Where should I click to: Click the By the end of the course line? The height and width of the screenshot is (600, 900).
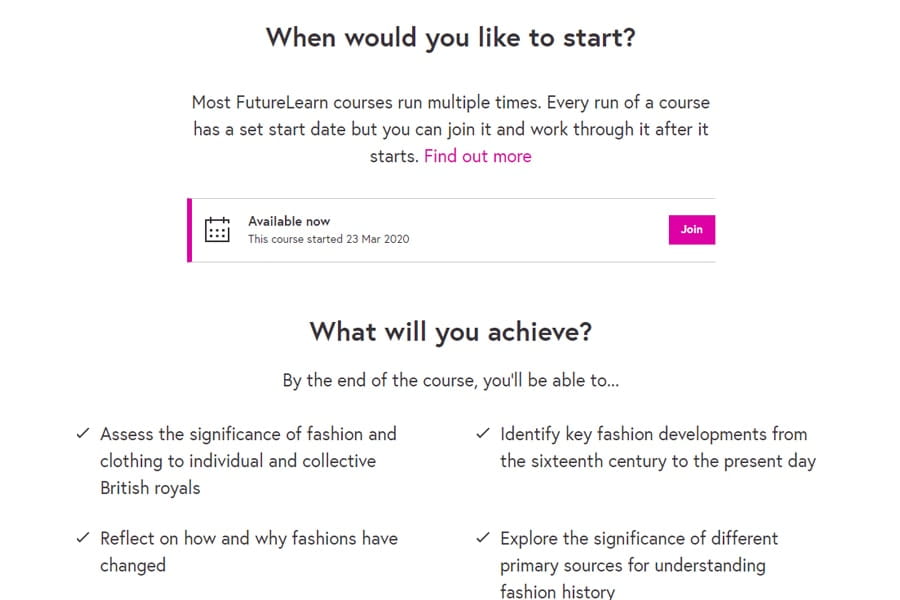click(x=450, y=381)
